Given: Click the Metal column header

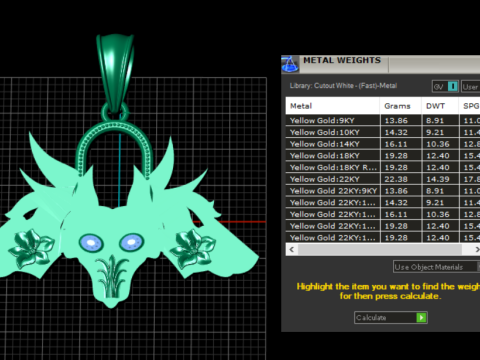Looking at the screenshot, I should point(332,106).
